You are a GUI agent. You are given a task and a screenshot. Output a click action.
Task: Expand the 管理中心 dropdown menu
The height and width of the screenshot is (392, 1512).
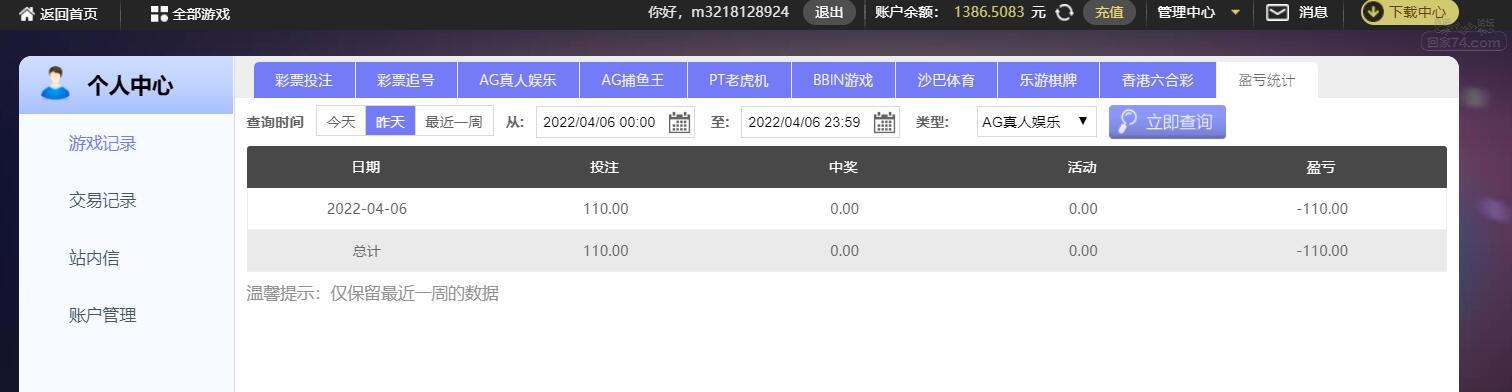1199,12
